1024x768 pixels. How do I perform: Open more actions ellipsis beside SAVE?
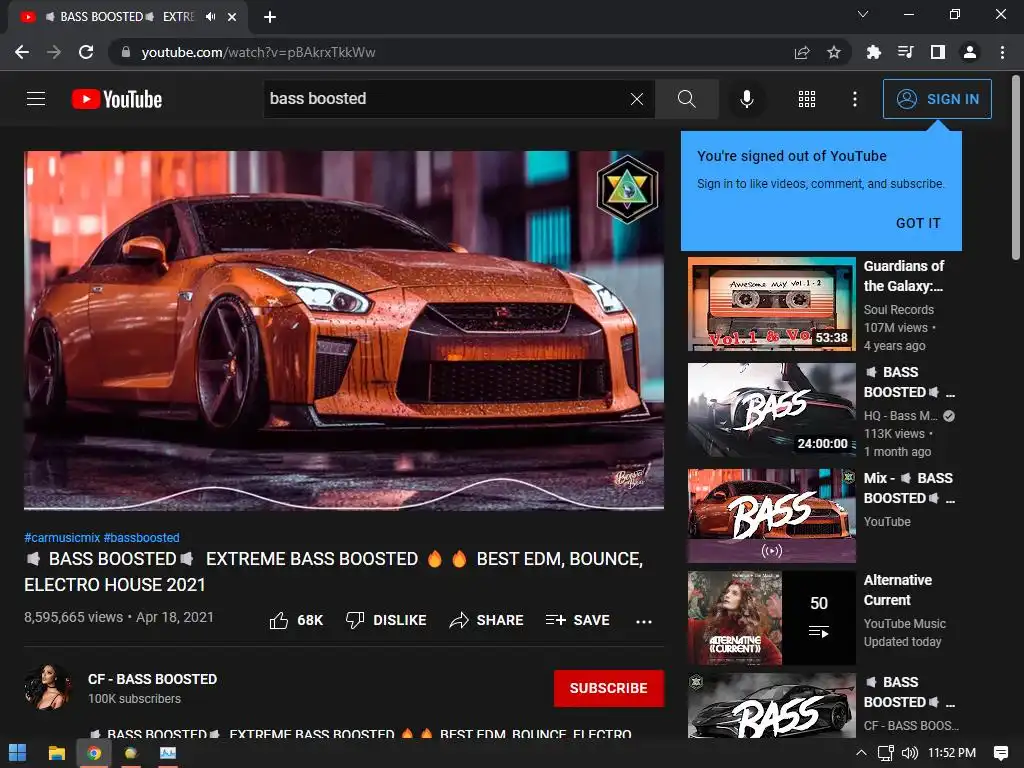click(x=644, y=621)
